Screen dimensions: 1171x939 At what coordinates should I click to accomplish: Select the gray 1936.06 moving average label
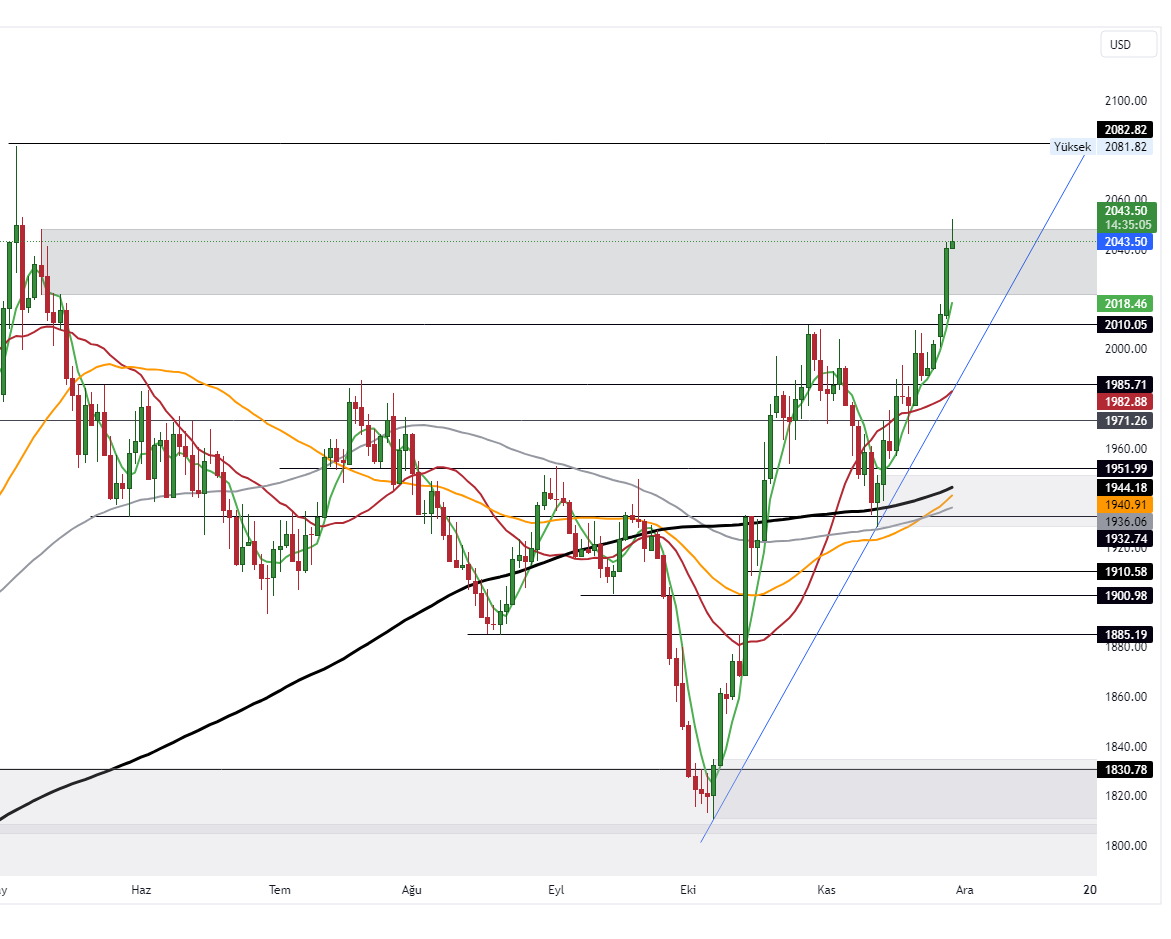click(x=1125, y=522)
